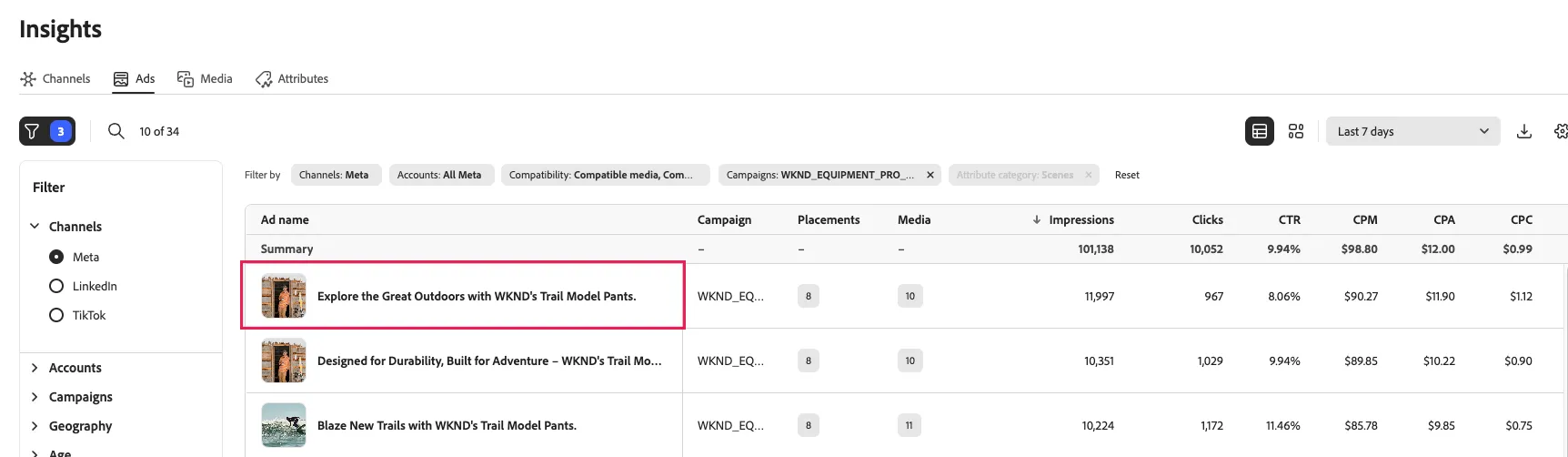Open thumbnail of Designed for Durability ad

(284, 361)
